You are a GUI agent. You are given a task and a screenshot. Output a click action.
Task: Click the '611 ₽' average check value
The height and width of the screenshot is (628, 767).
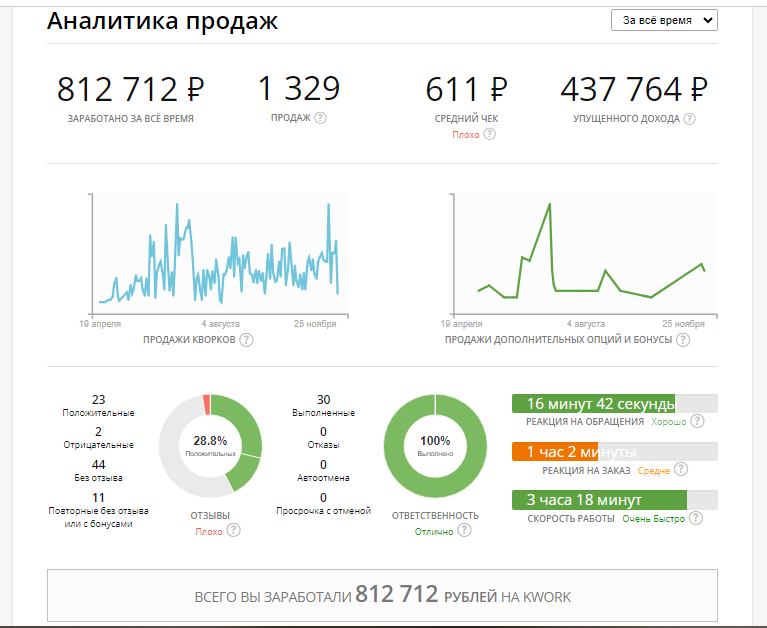466,90
